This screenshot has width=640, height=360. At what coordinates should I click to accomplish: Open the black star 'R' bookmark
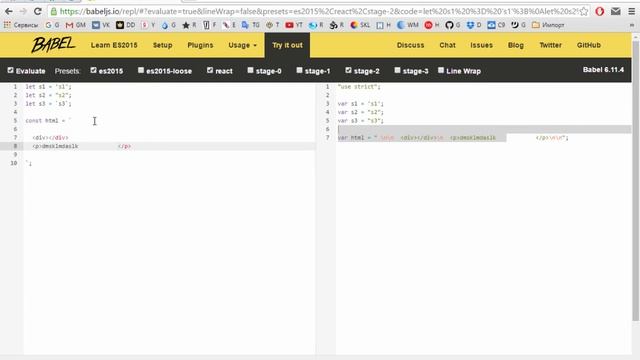click(189, 25)
